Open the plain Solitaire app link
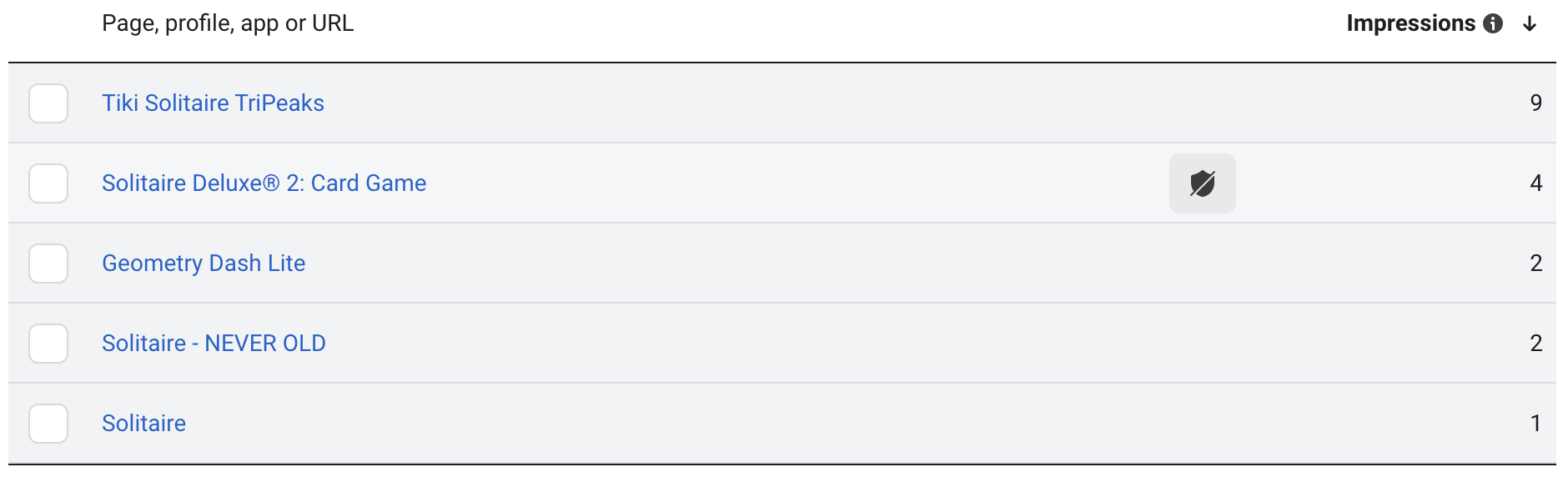 click(x=143, y=424)
